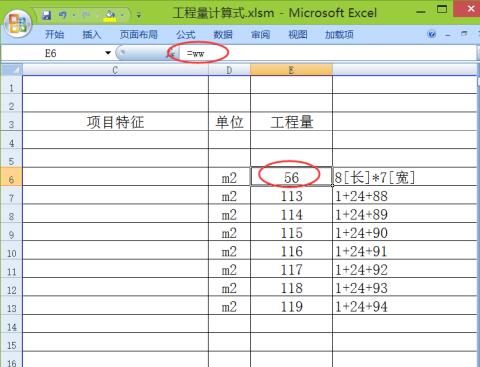Select cell with 1+24+93
Screen dimensions: 480x367
tap(405, 287)
